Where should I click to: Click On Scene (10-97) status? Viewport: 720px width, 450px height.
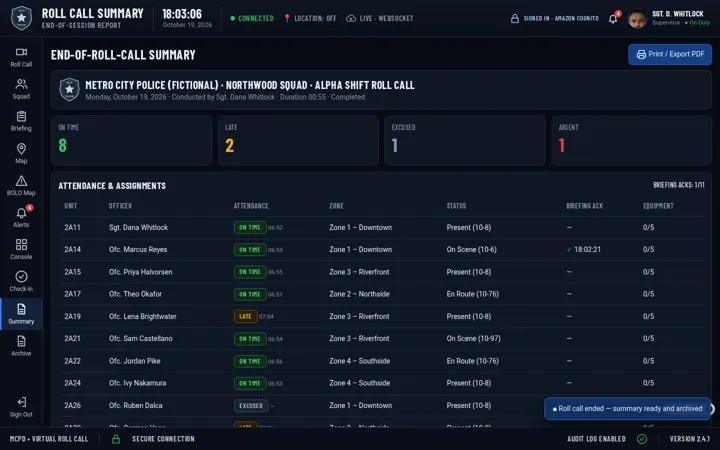tap(473, 338)
